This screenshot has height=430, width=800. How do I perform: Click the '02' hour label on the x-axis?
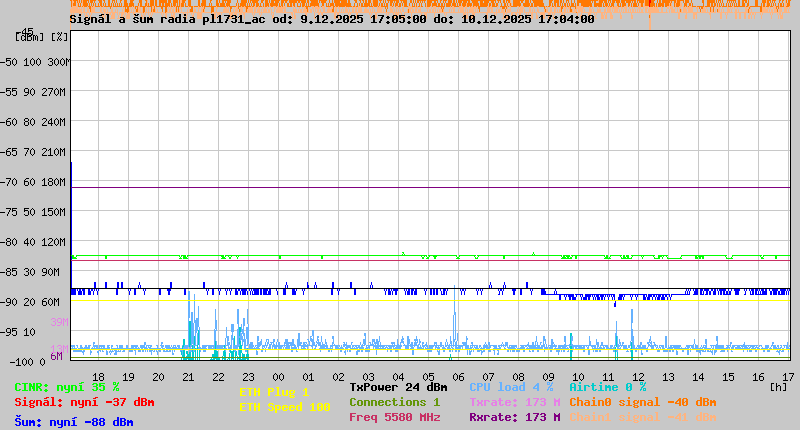pos(338,377)
